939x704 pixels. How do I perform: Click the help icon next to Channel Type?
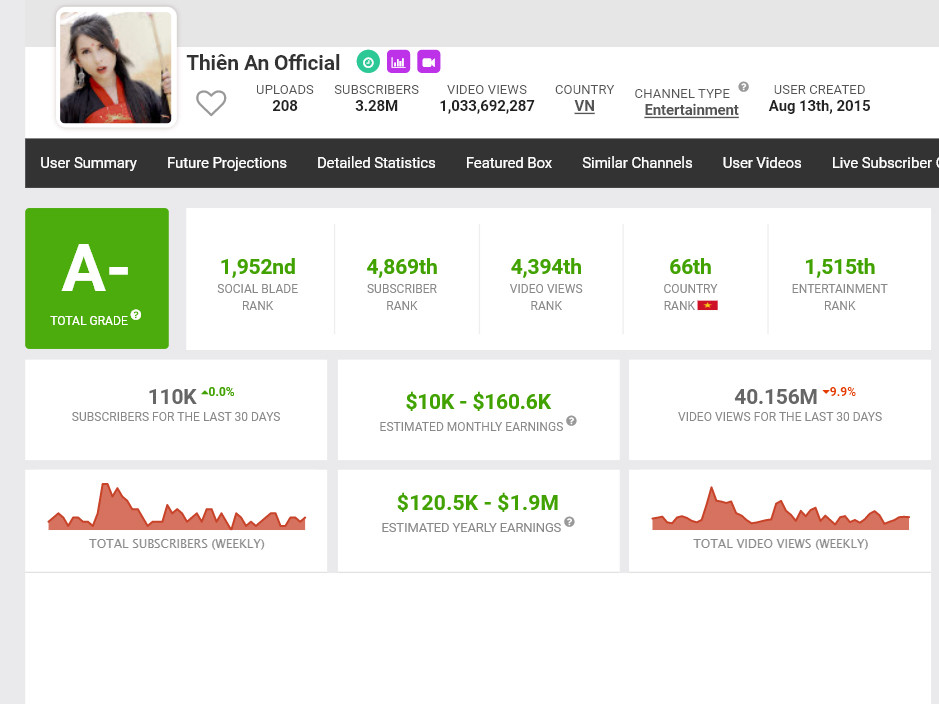[x=744, y=88]
